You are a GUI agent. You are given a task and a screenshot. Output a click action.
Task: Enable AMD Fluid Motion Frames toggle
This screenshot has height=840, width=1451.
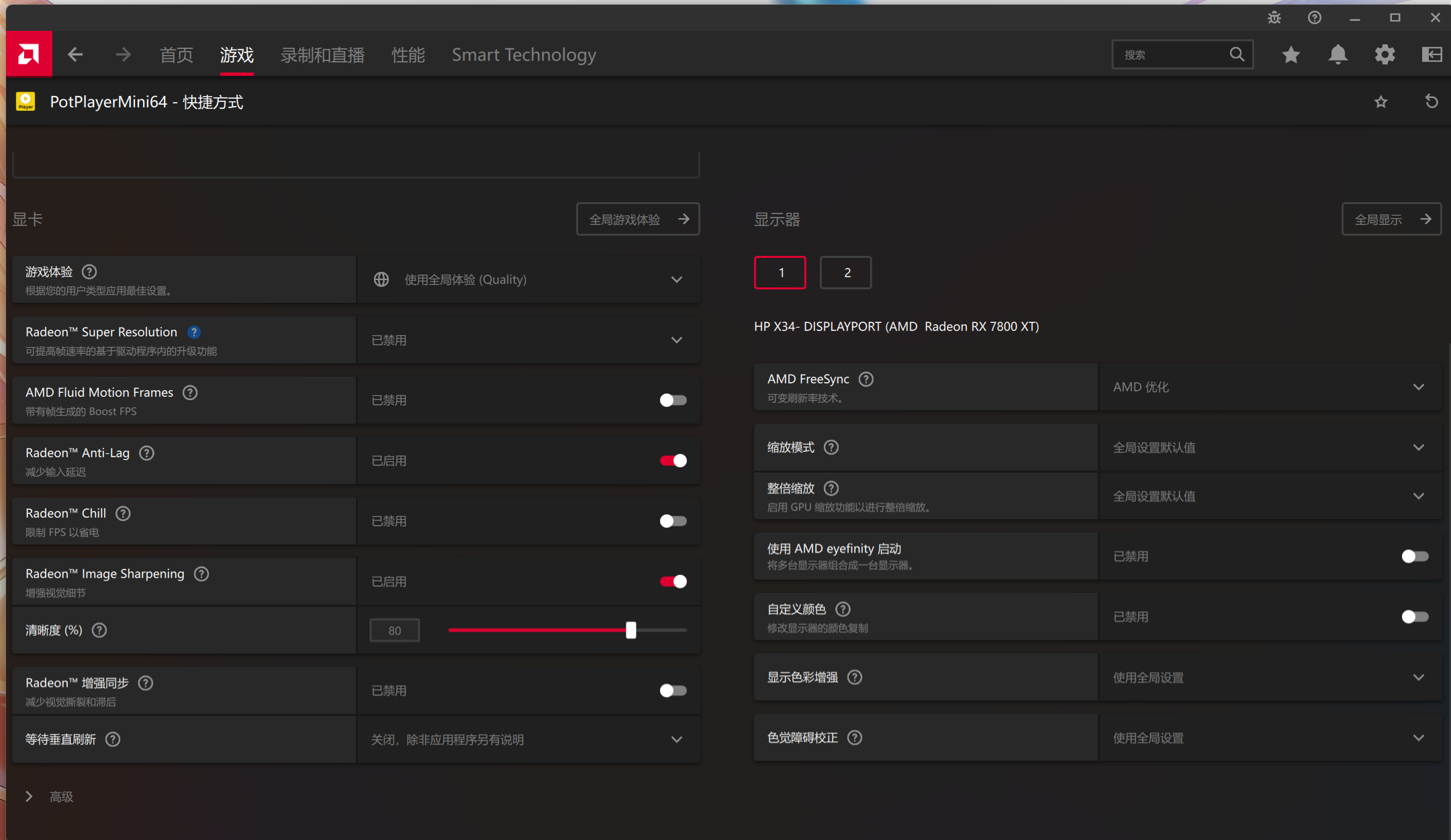(x=673, y=400)
